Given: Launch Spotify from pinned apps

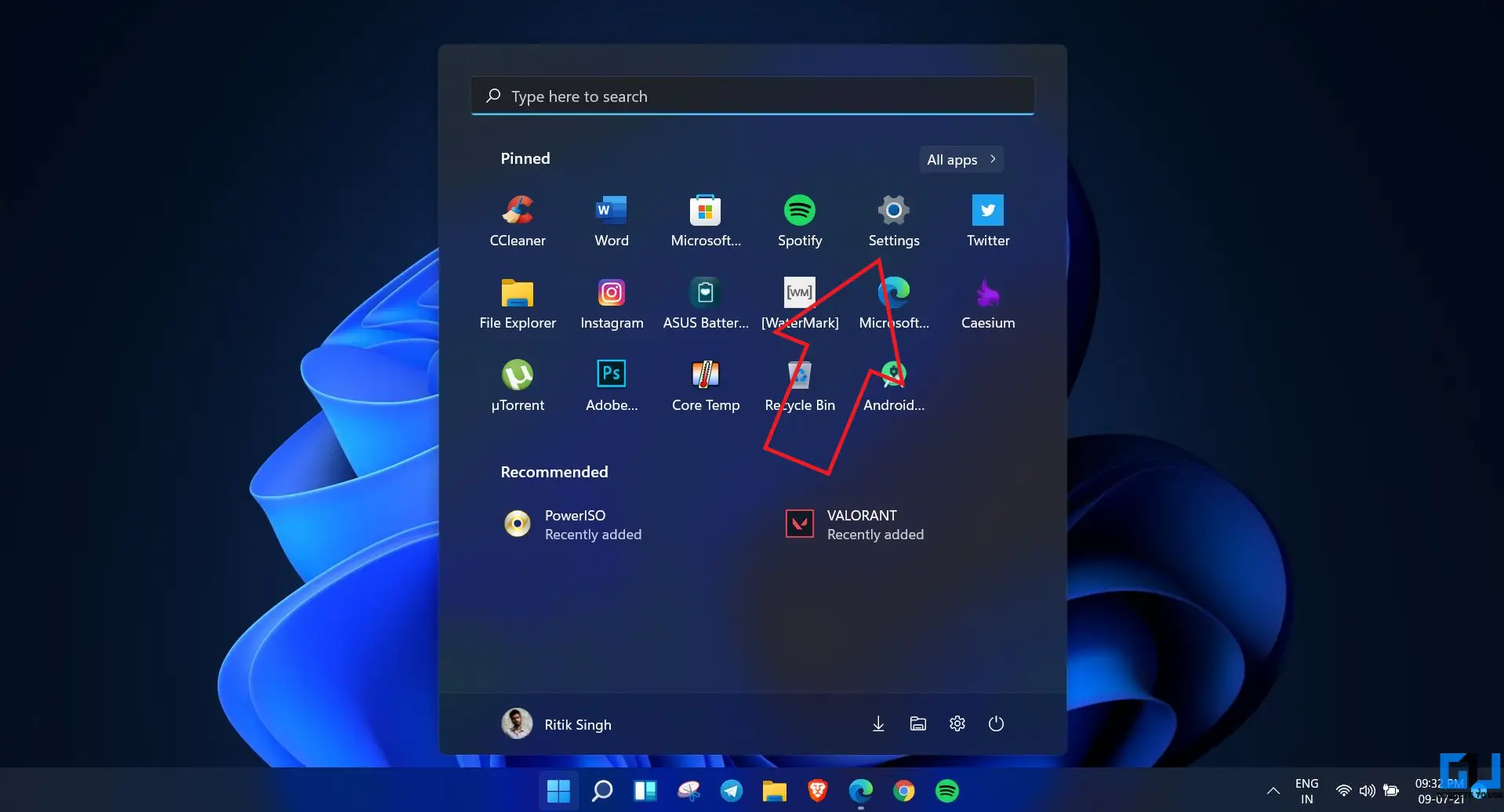Looking at the screenshot, I should (x=800, y=221).
